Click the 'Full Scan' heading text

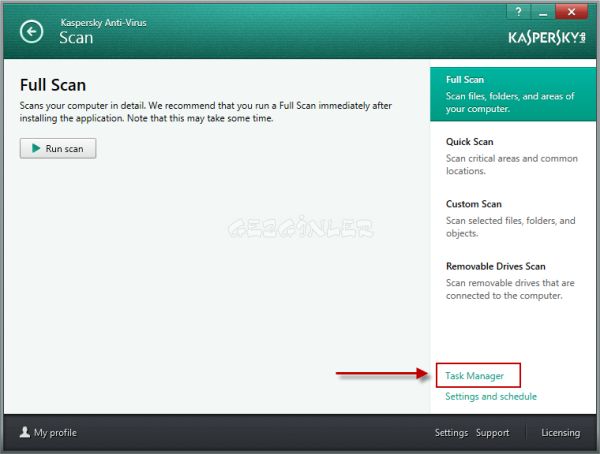[53, 85]
